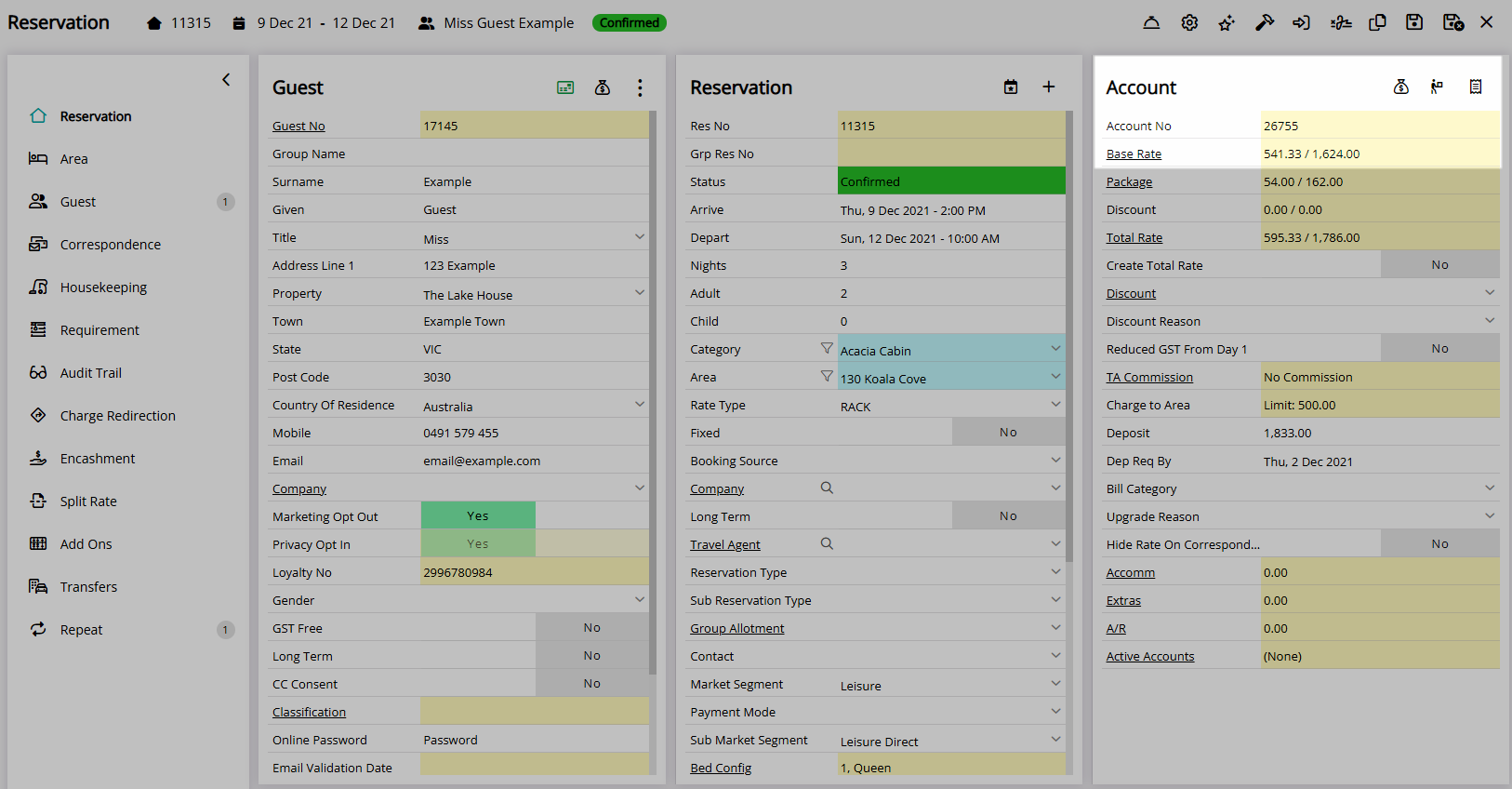Click the save and exit icon

(1453, 22)
